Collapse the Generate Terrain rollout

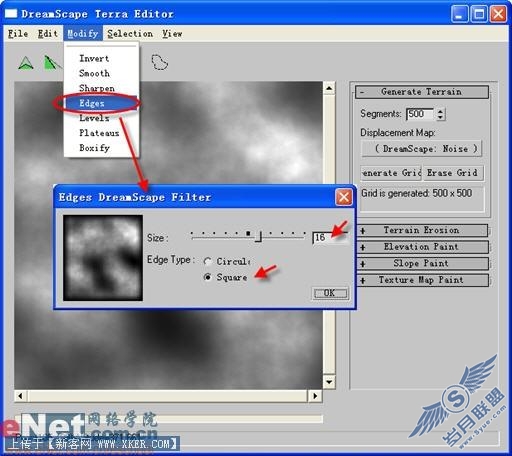click(422, 92)
